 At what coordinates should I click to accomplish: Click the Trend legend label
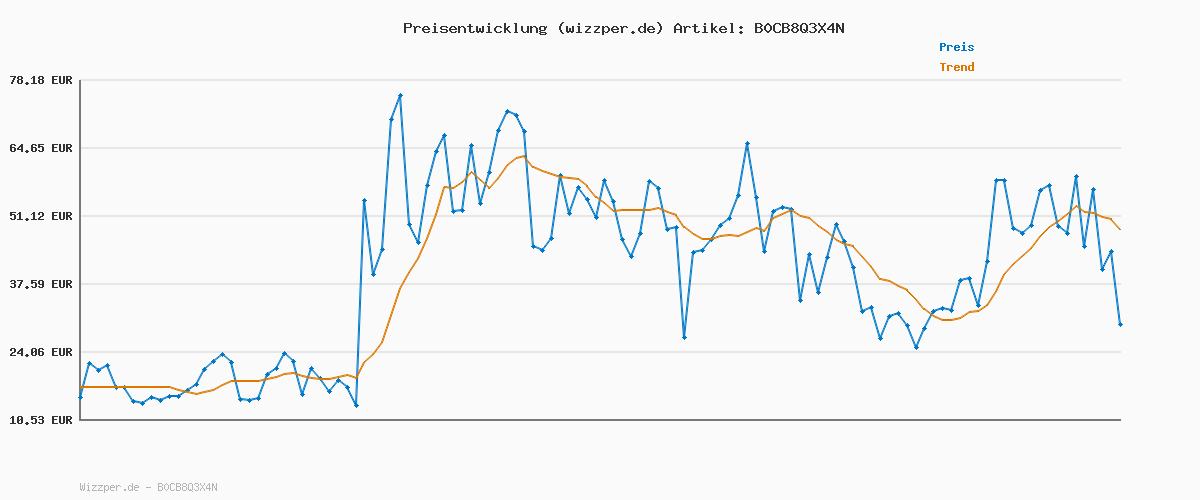[956, 67]
